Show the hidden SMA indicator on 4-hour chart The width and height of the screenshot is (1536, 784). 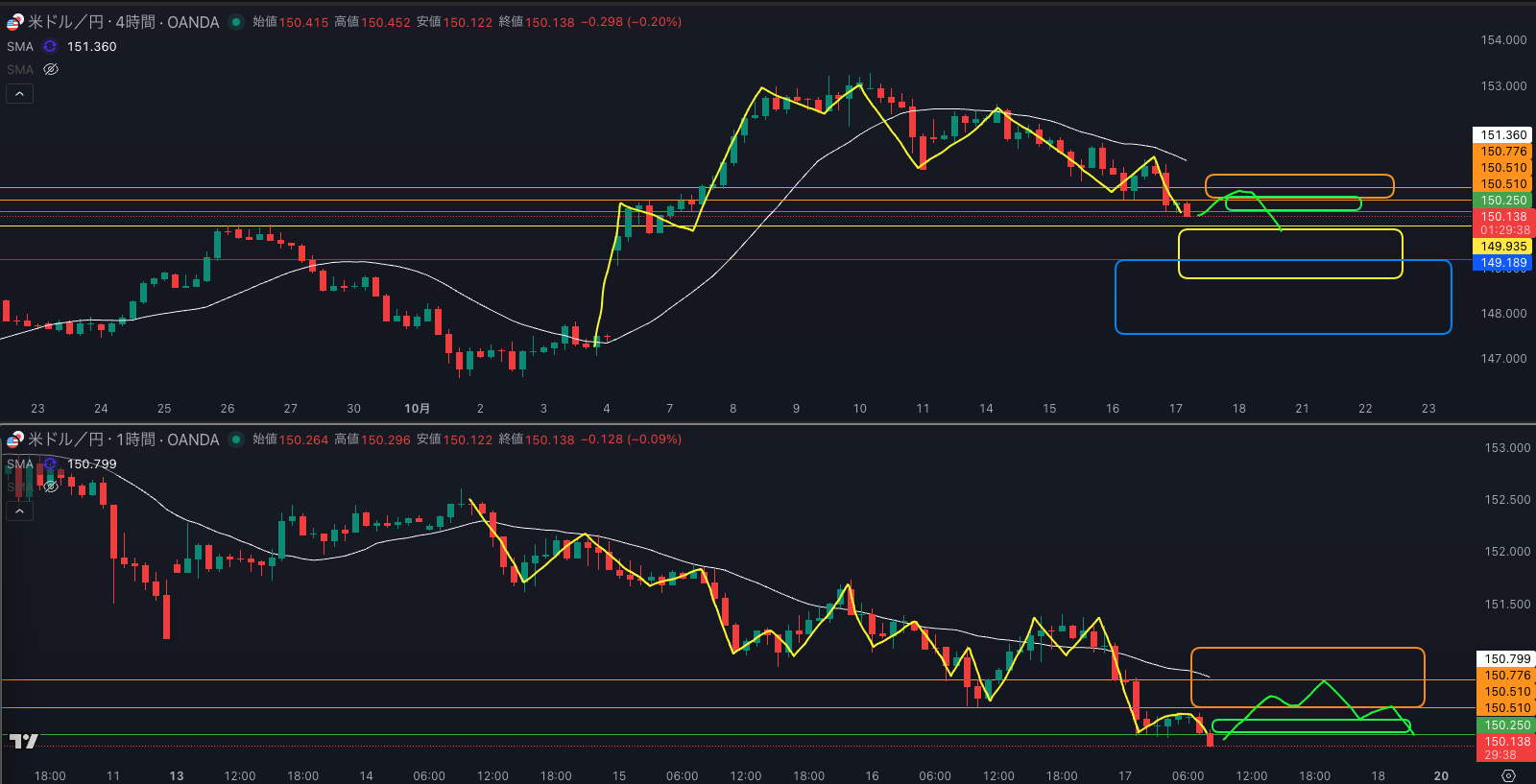tap(51, 69)
